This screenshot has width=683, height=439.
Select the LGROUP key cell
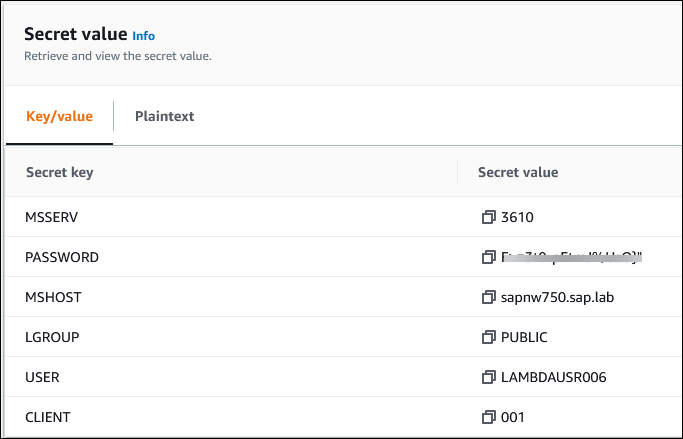tap(52, 337)
